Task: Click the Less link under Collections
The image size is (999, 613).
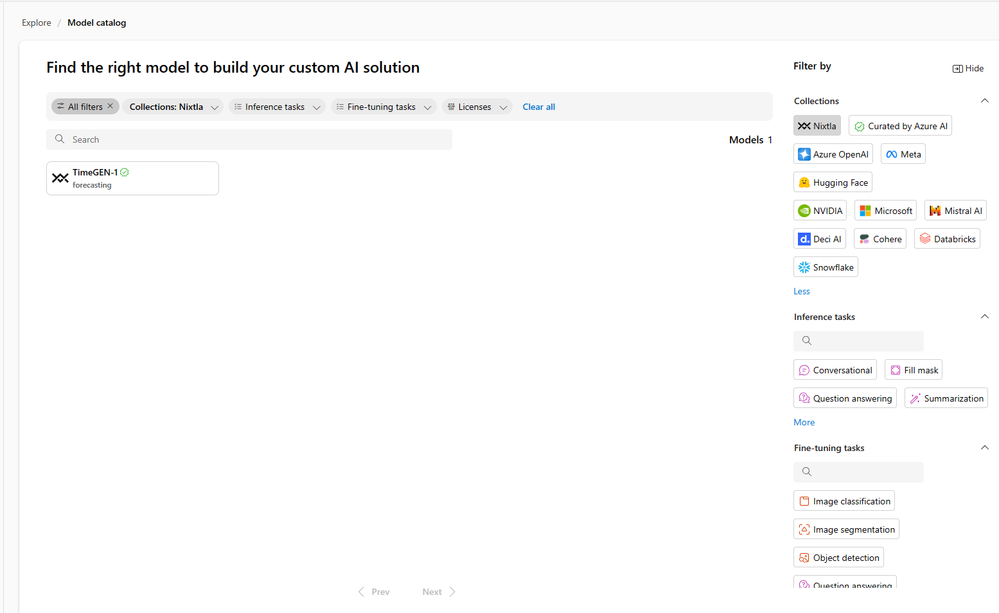Action: click(x=801, y=292)
